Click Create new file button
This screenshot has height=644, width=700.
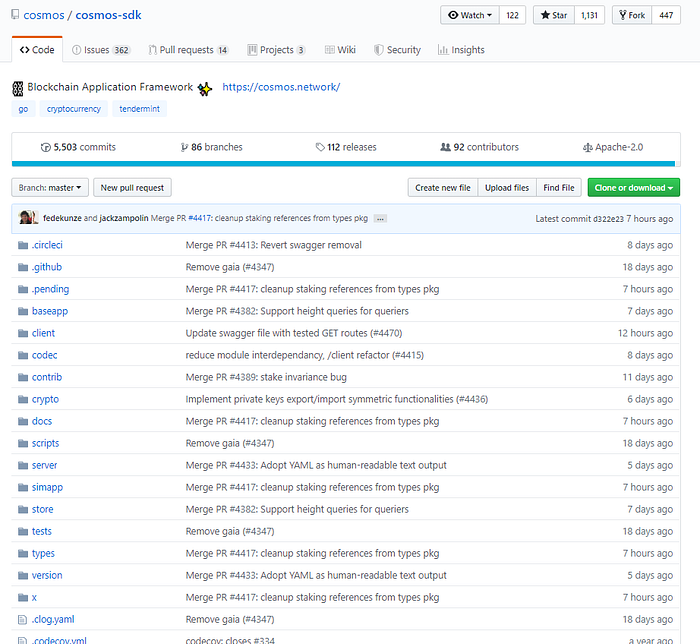[x=443, y=188]
